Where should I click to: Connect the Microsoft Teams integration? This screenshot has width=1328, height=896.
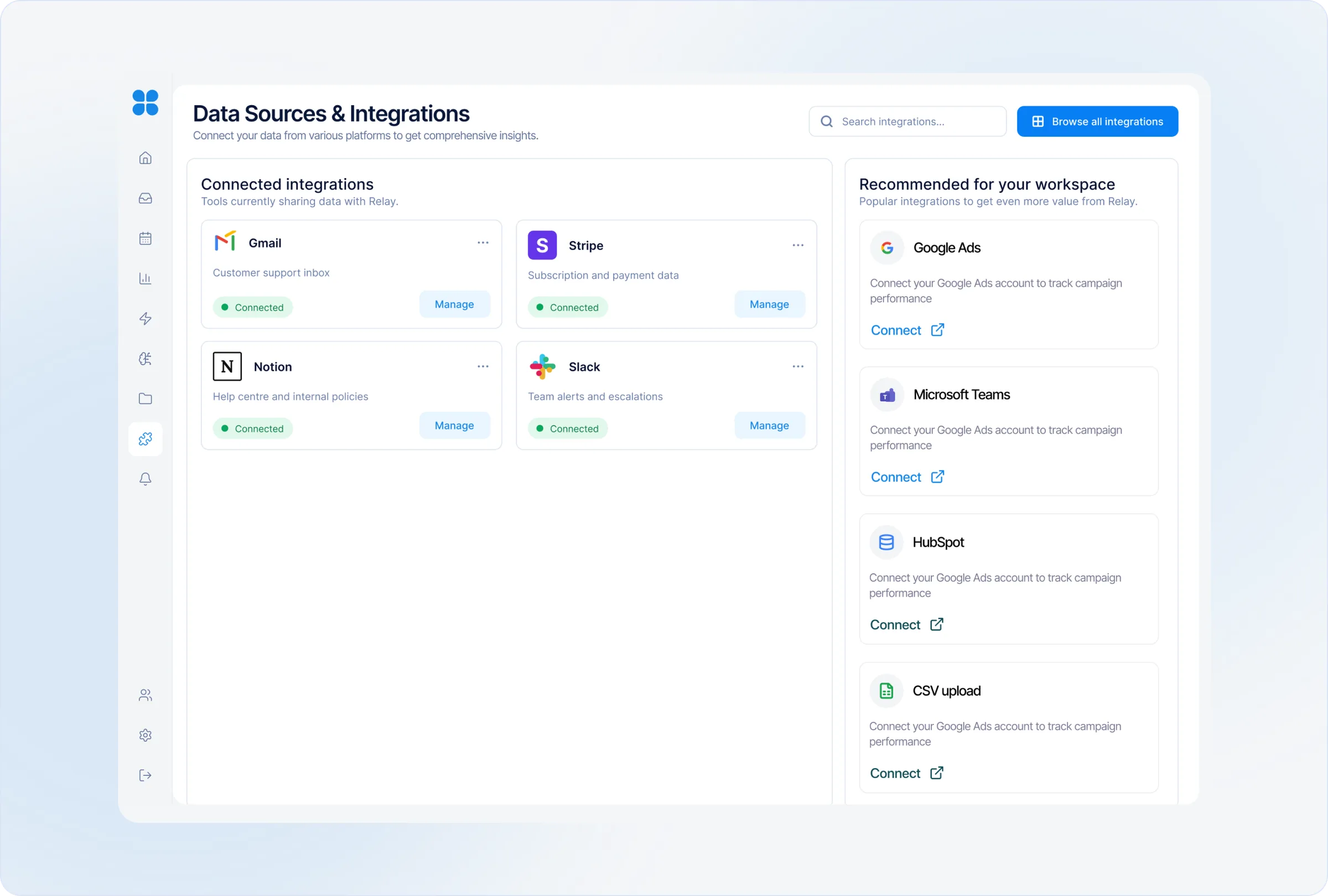(907, 477)
